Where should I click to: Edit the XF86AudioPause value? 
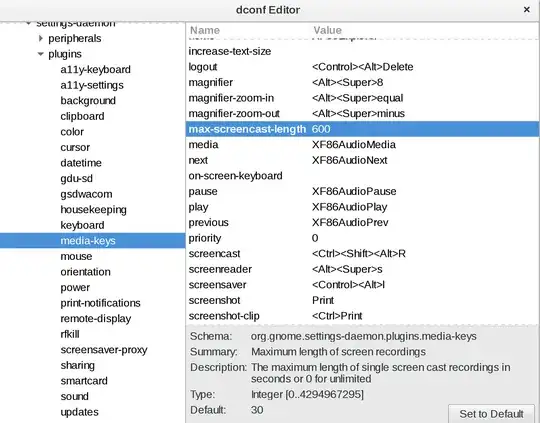(354, 192)
